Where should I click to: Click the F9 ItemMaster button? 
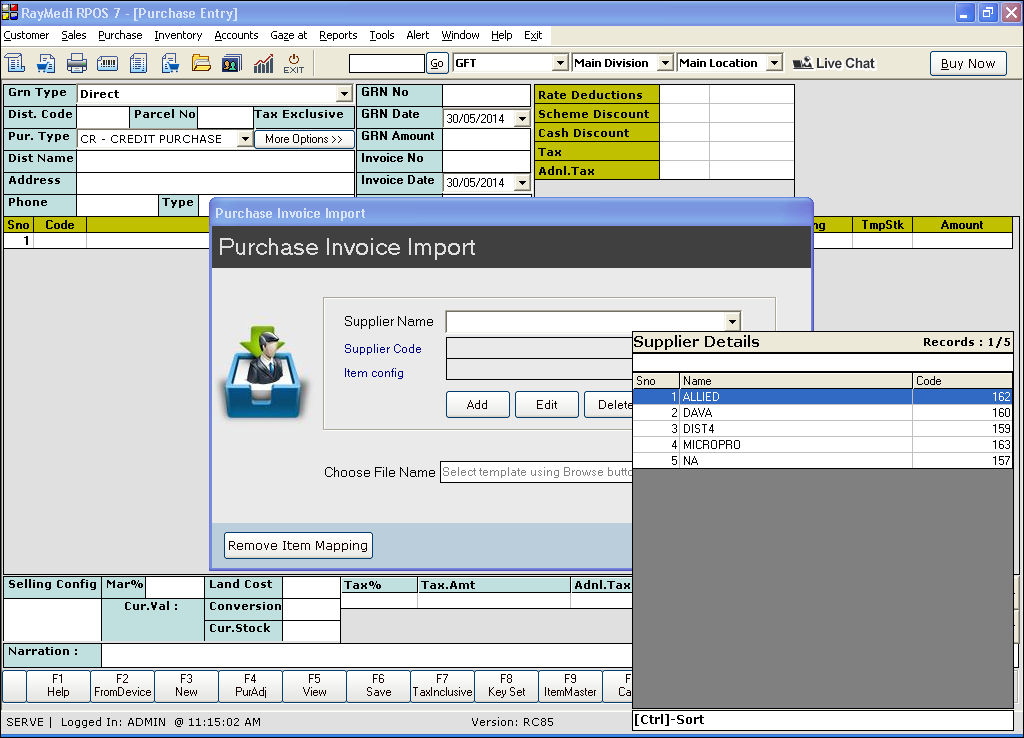pyautogui.click(x=570, y=686)
